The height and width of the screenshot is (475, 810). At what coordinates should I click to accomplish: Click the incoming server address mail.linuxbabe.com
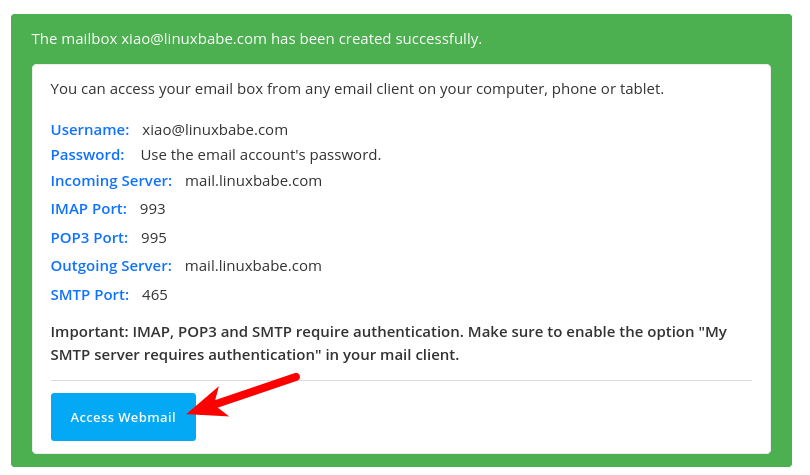253,181
